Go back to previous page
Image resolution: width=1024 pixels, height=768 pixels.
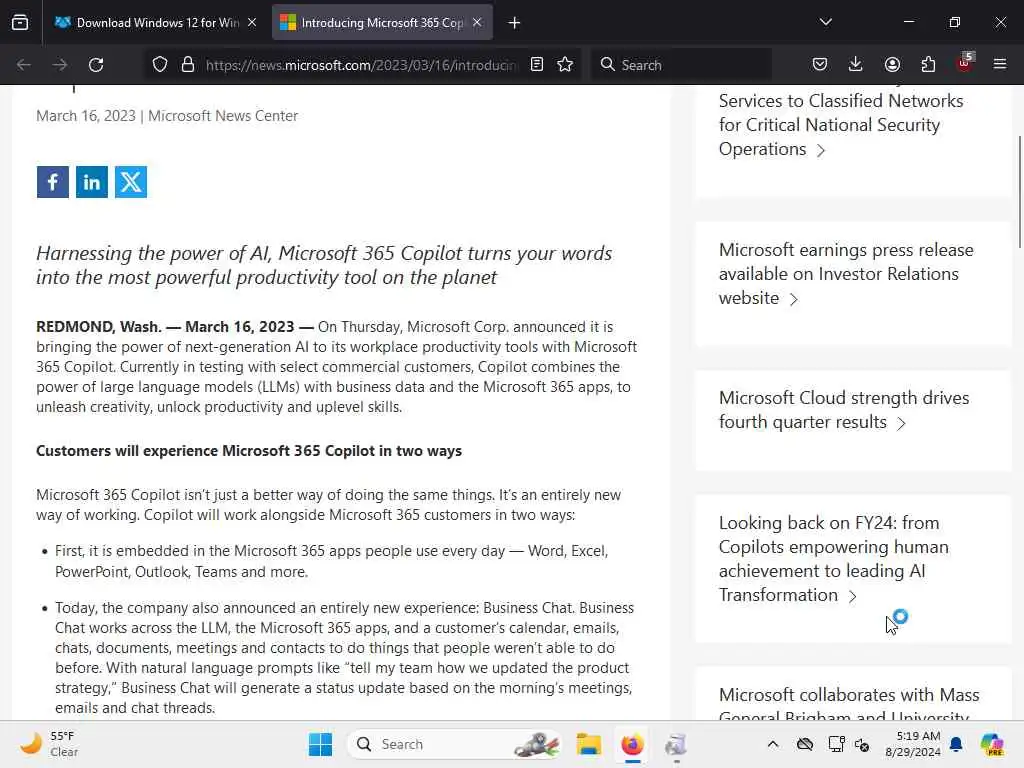(24, 65)
